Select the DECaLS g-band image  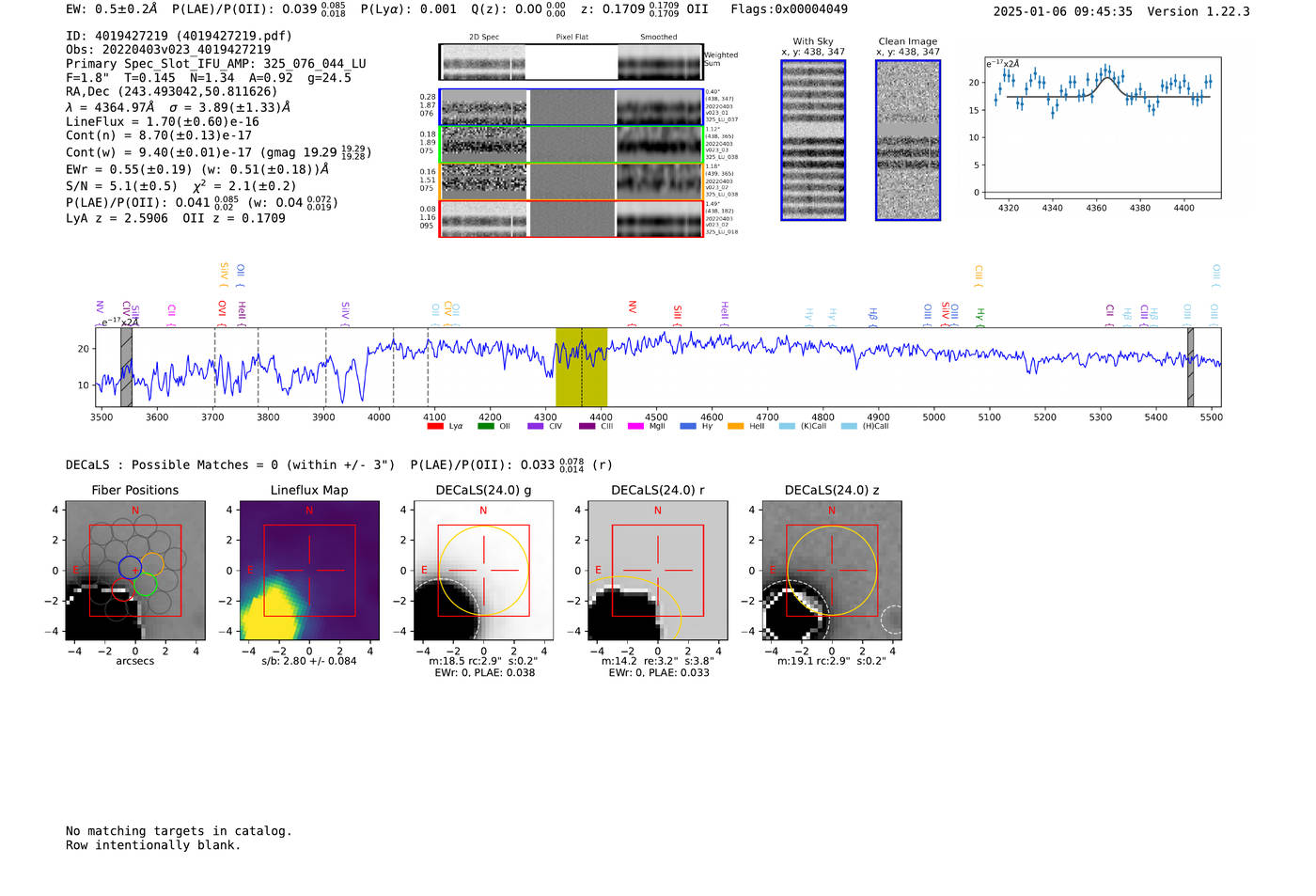pos(483,570)
